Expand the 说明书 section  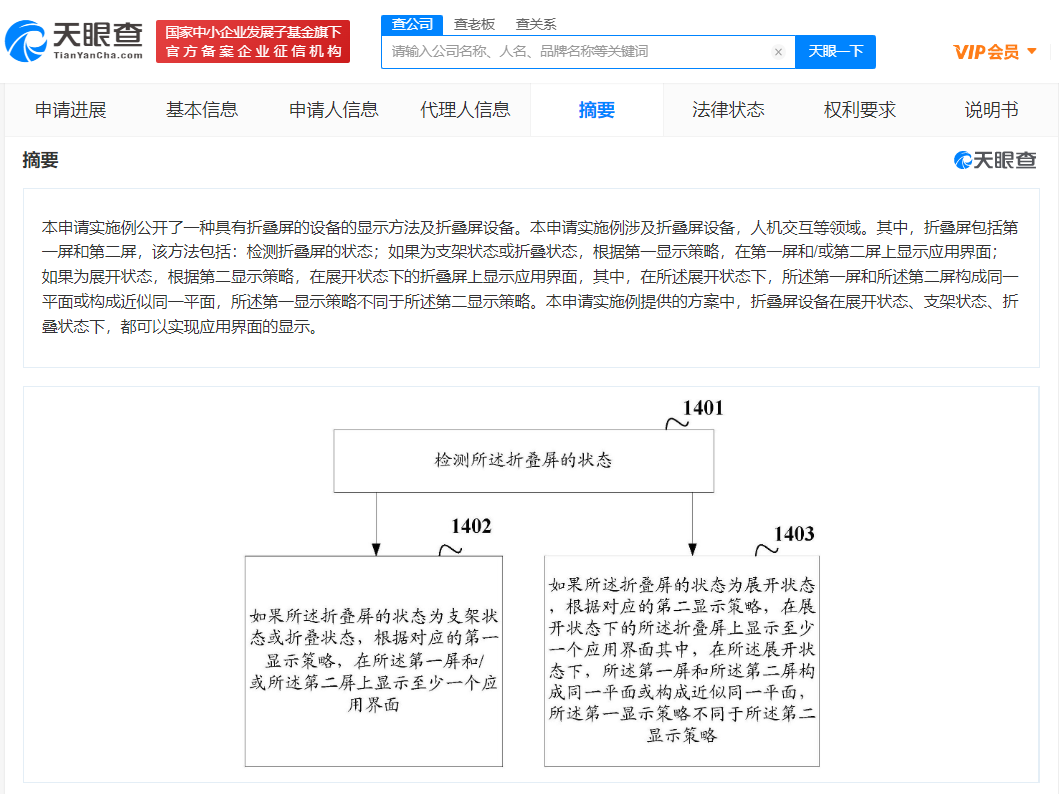point(989,110)
